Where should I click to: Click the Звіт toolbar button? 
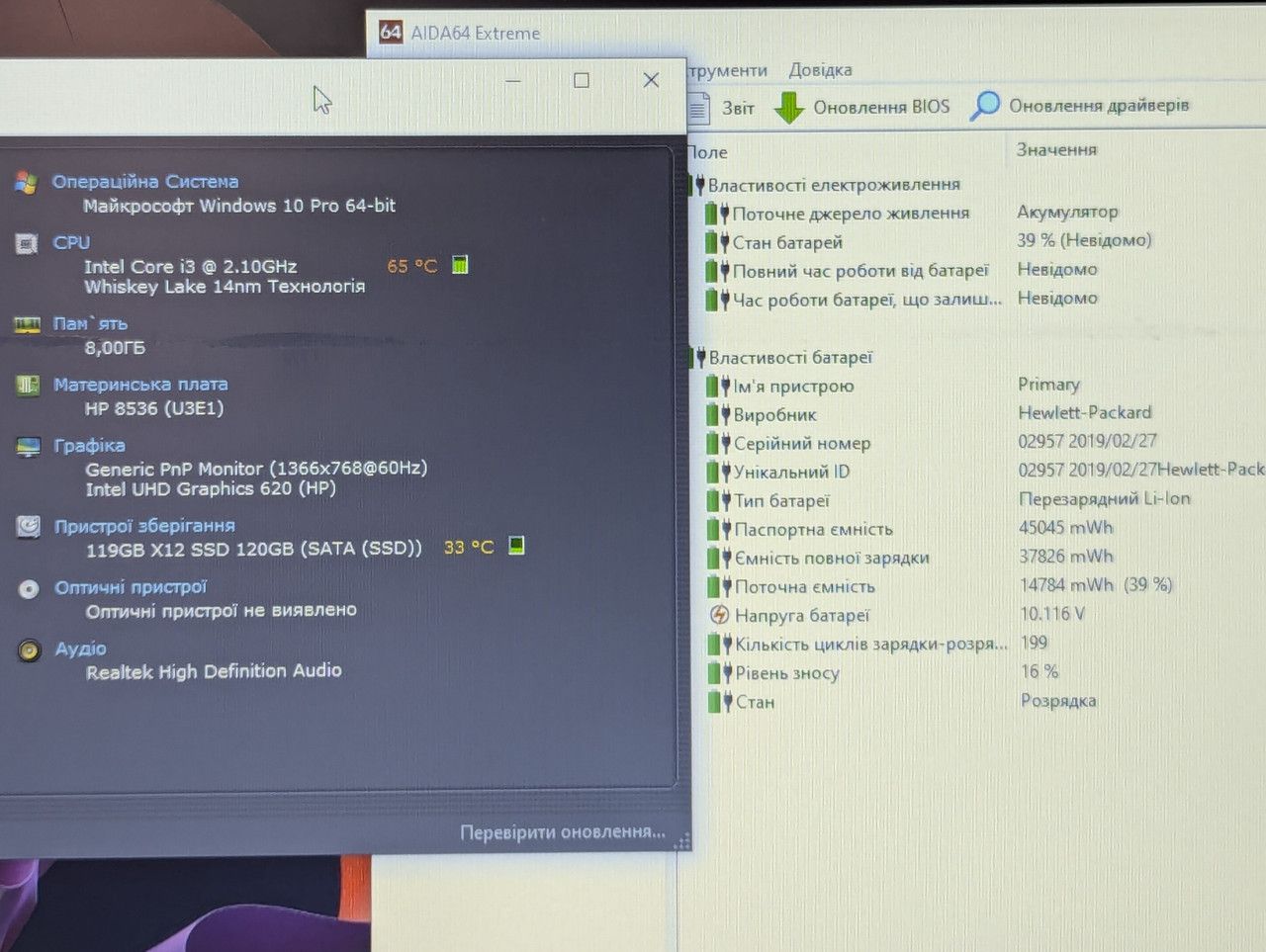[x=721, y=107]
